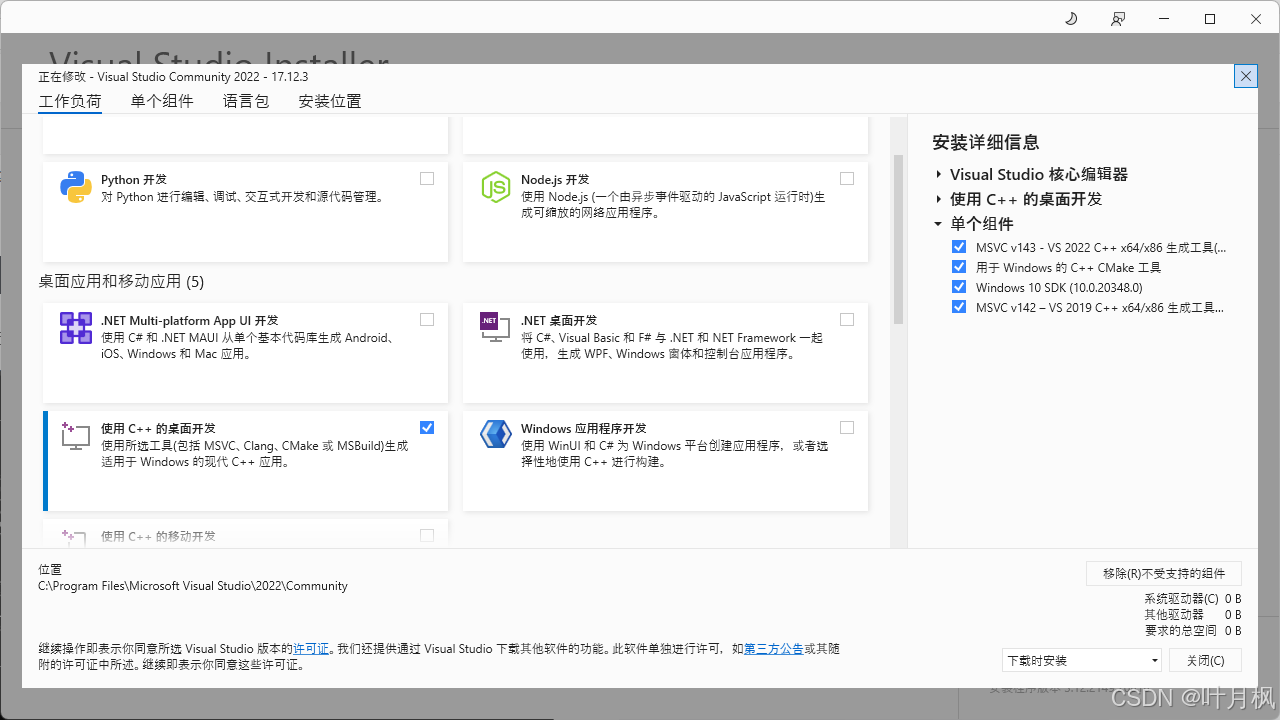Expand 使用 C++ 的桌面开发 details node
Image resolution: width=1280 pixels, height=720 pixels.
939,199
